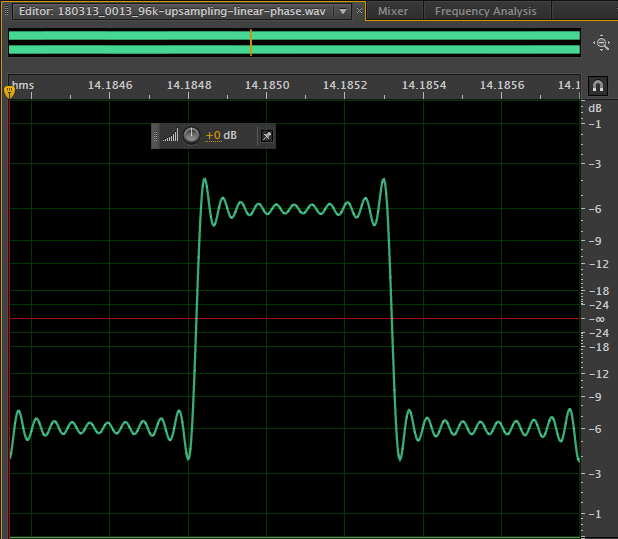Click the orange position line in overview

coord(250,42)
